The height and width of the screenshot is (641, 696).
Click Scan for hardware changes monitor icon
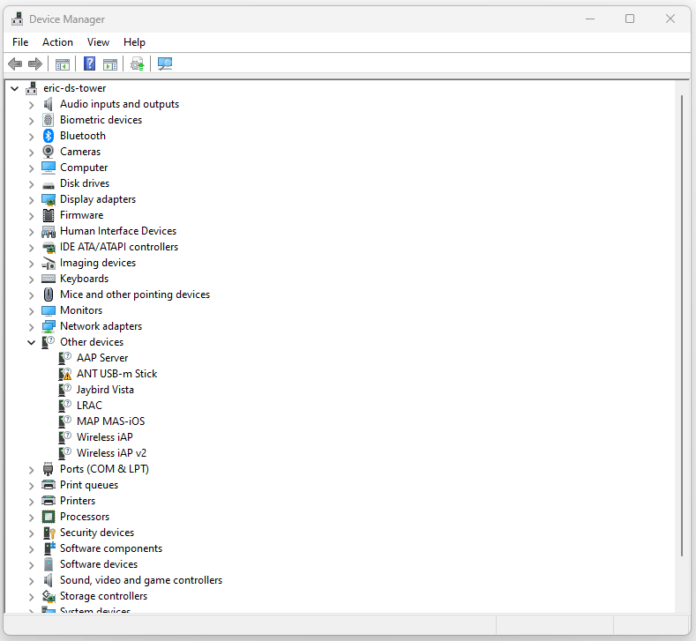(165, 64)
